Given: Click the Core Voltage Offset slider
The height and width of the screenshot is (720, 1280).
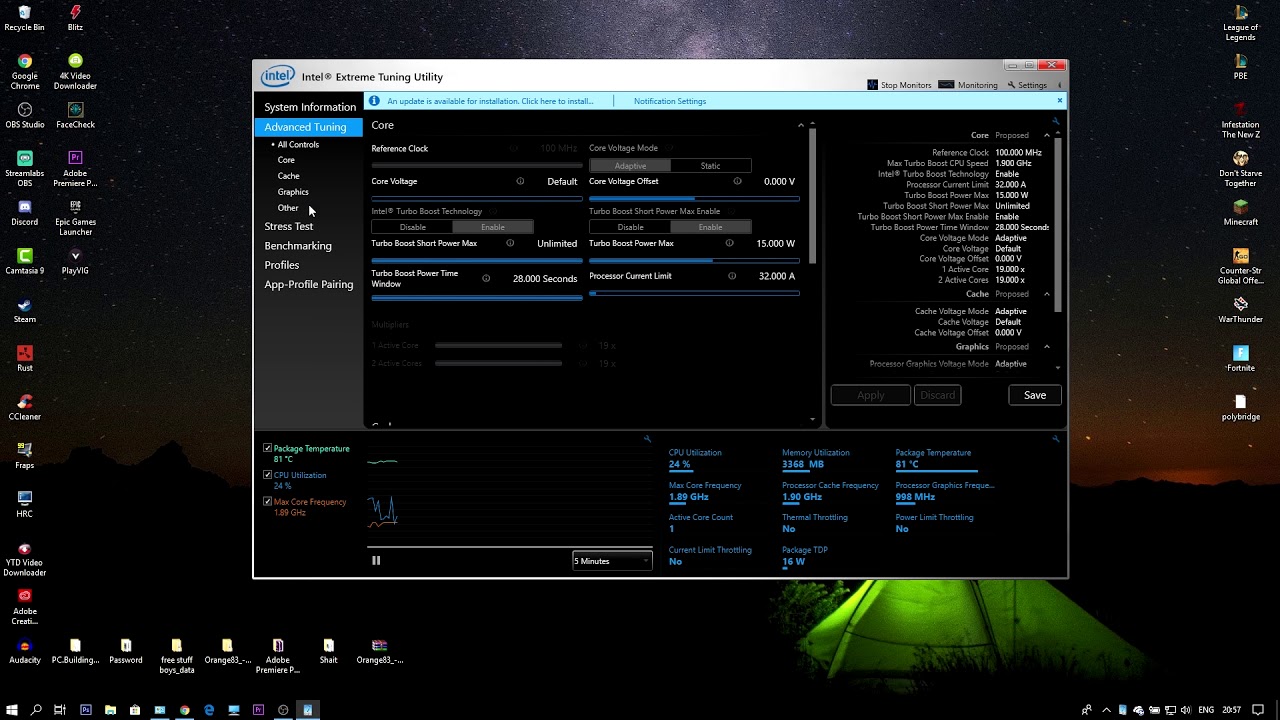Looking at the screenshot, I should pyautogui.click(x=694, y=198).
